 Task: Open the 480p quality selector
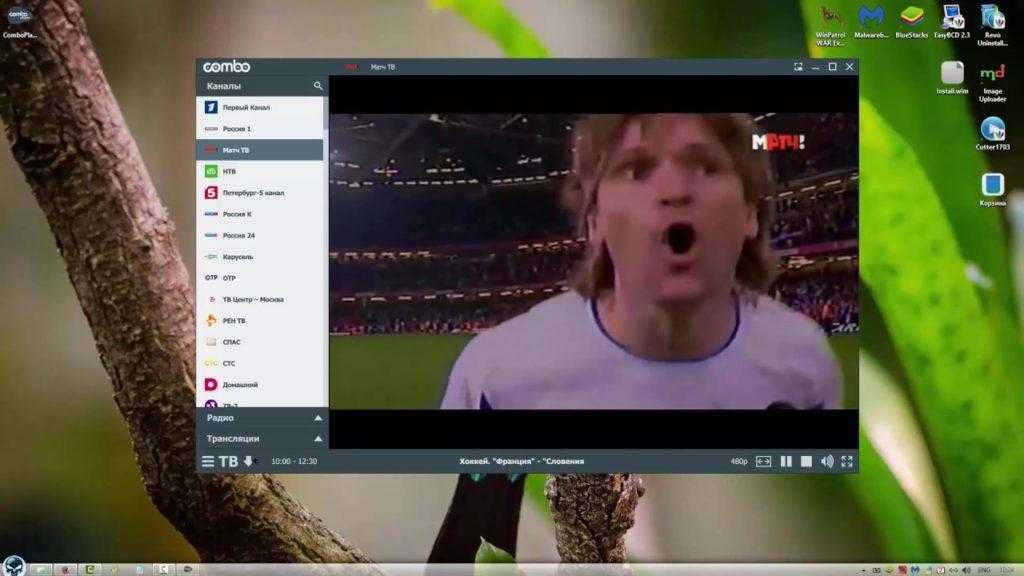click(739, 461)
